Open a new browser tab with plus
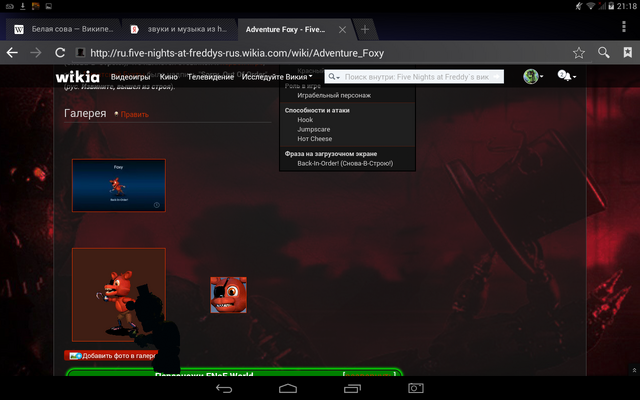The height and width of the screenshot is (400, 640). coord(365,29)
